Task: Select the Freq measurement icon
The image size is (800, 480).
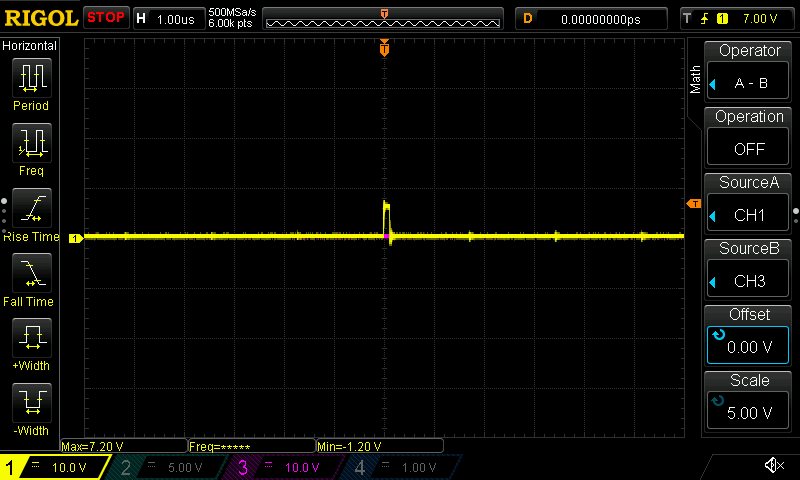Action: [x=32, y=143]
